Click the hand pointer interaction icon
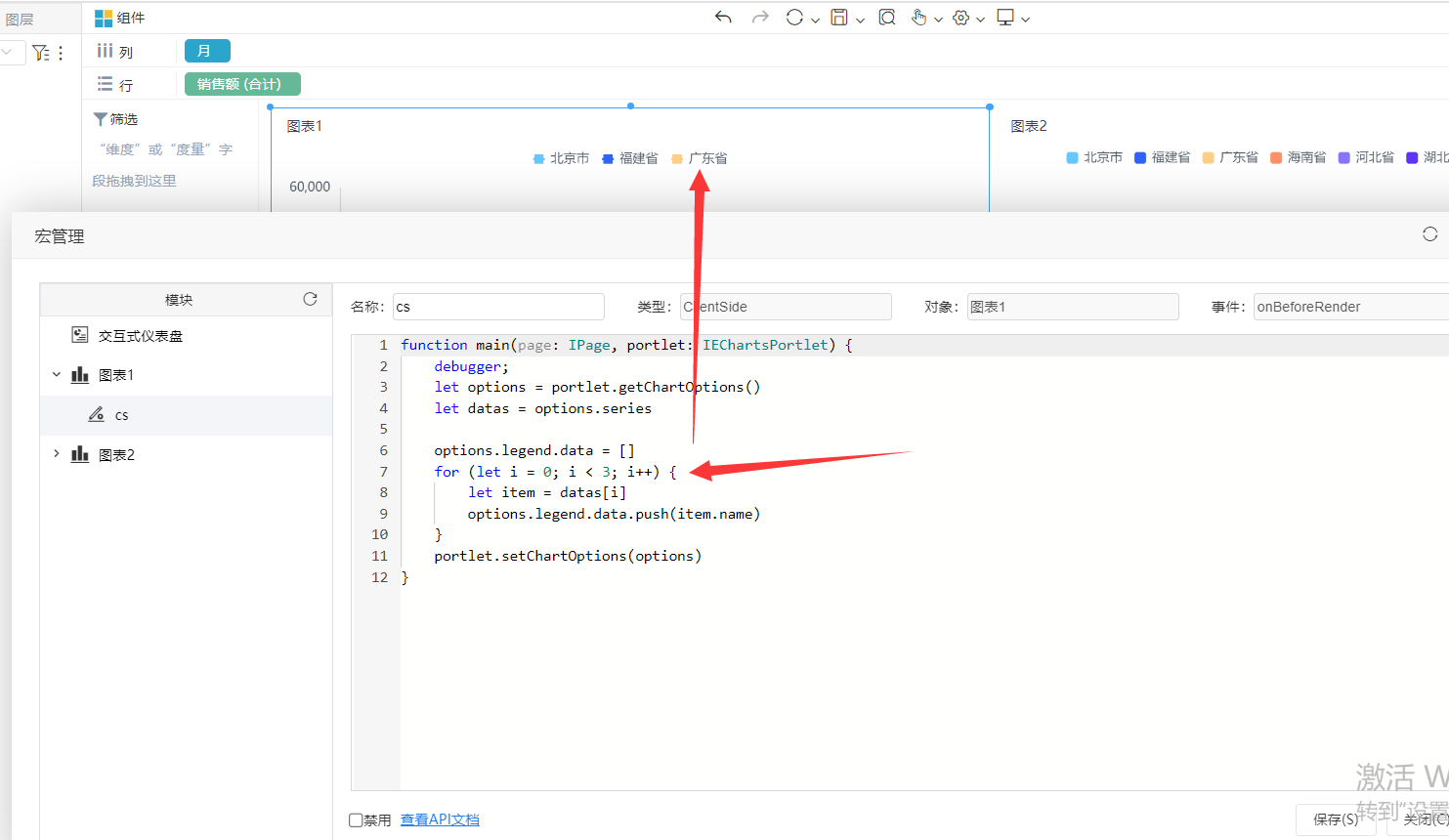Screen dimensions: 1449x840 [x=918, y=18]
